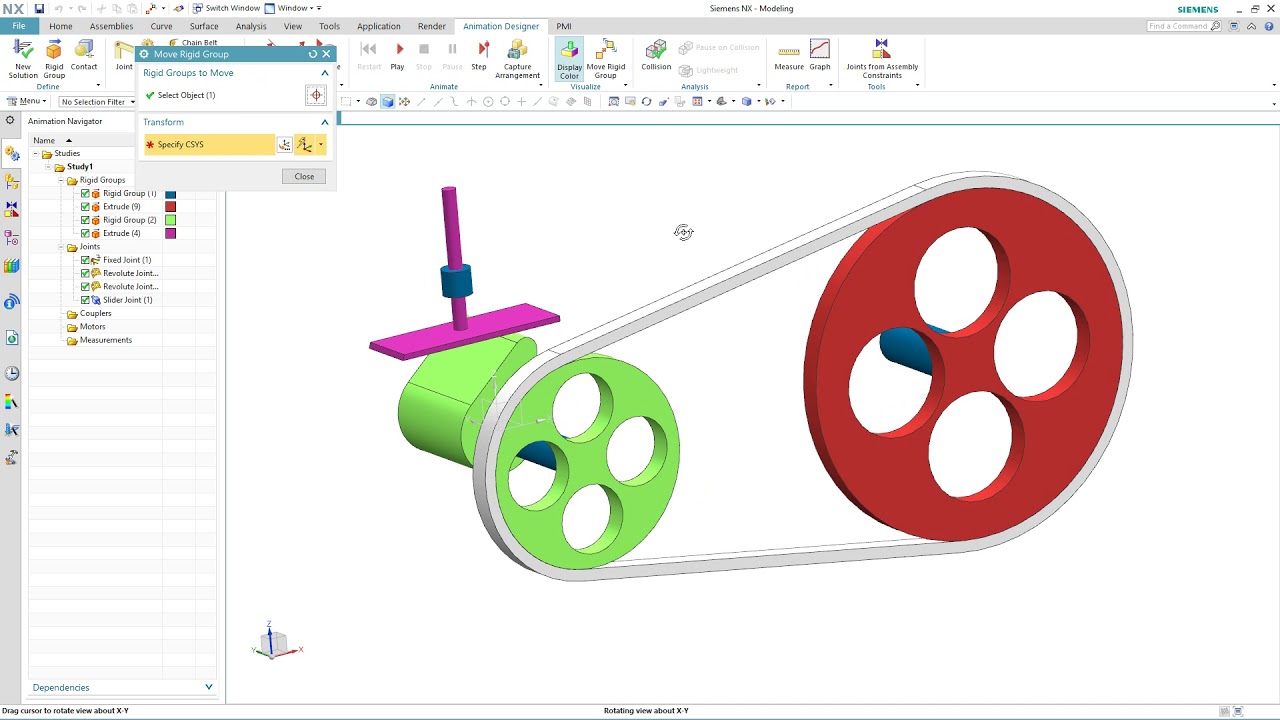1280x720 pixels.
Task: Reset the Move Rigid Group dialog
Action: (313, 54)
